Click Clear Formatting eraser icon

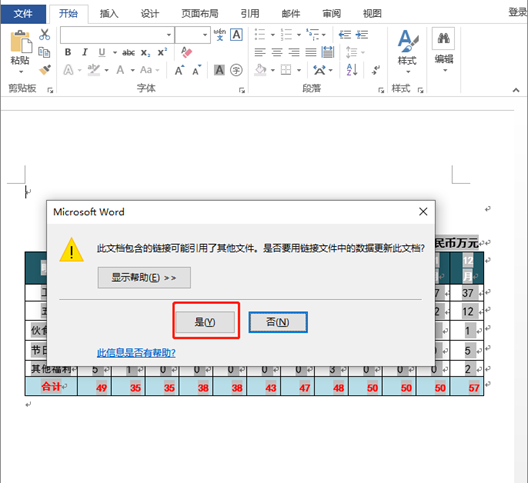coord(186,52)
